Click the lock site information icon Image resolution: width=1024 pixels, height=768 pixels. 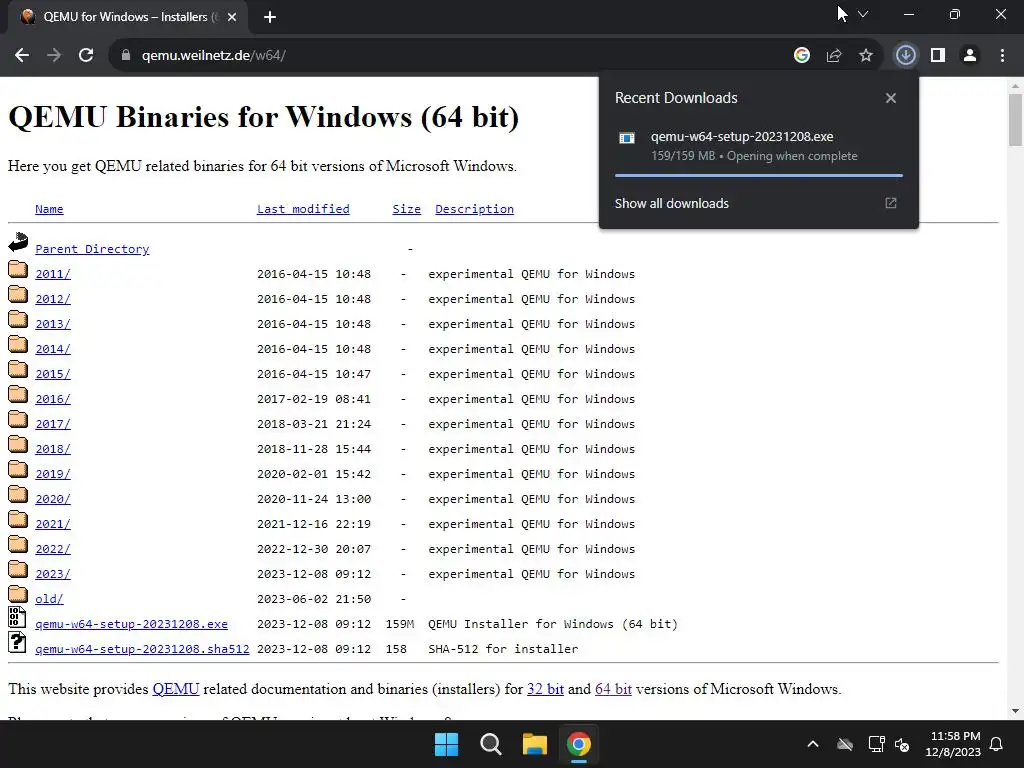(x=126, y=56)
